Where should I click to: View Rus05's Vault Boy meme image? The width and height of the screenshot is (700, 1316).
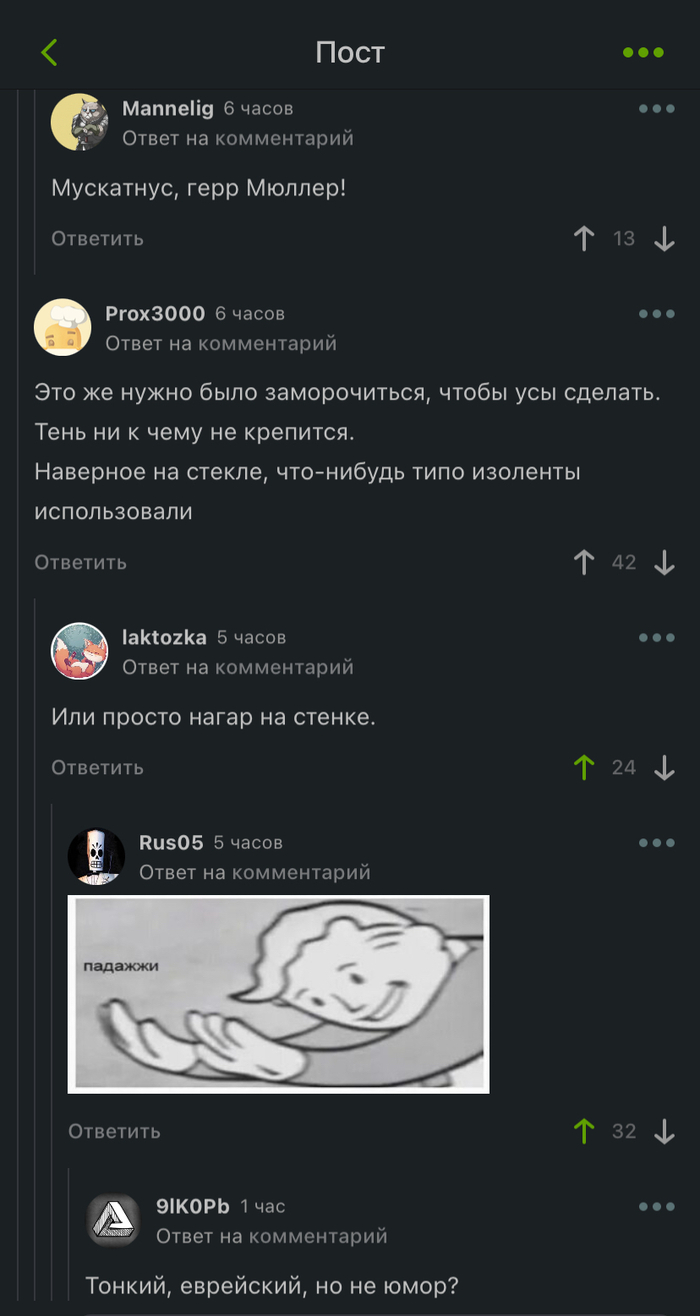click(278, 994)
